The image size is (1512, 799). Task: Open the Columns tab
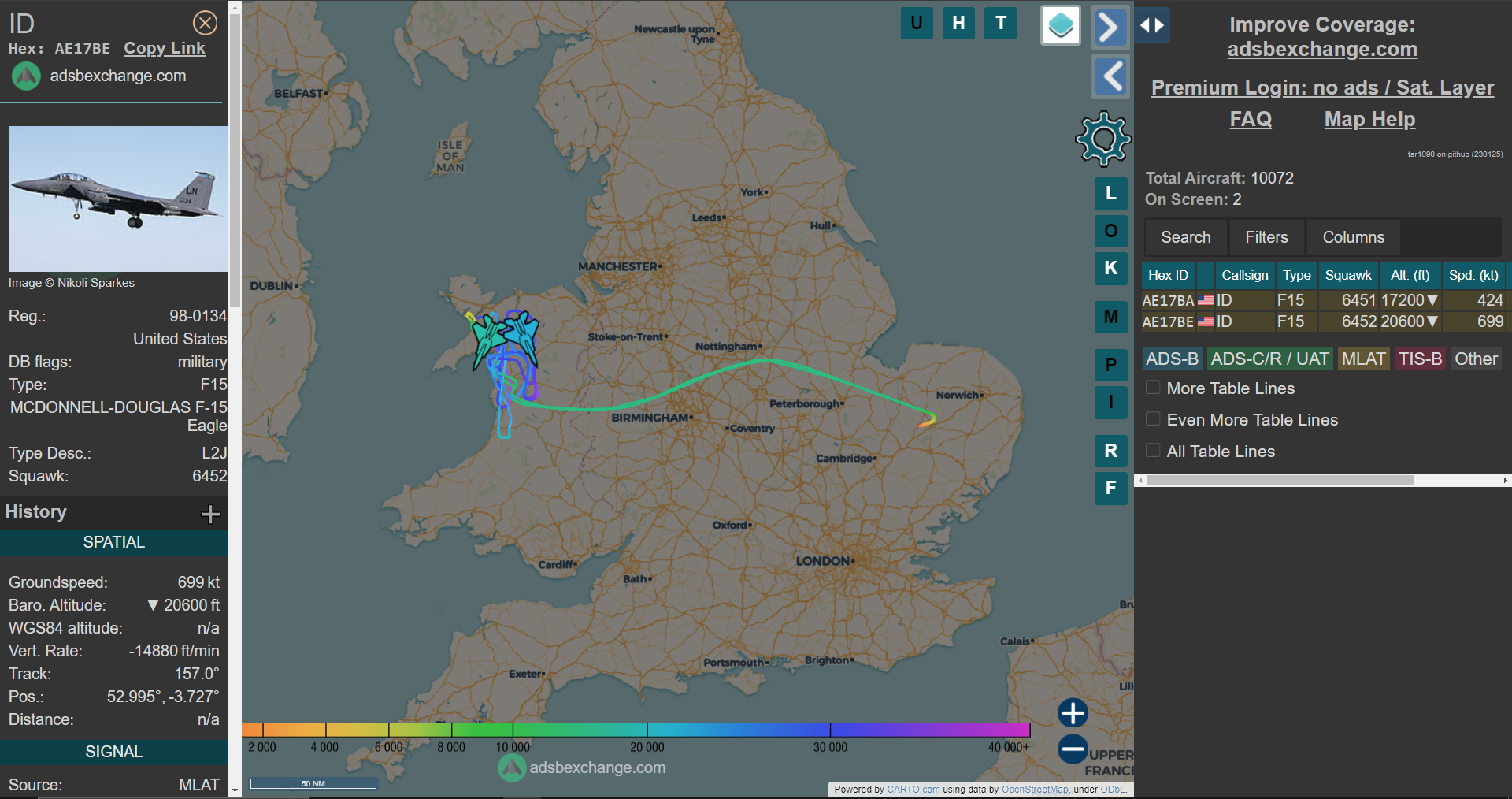(1353, 237)
